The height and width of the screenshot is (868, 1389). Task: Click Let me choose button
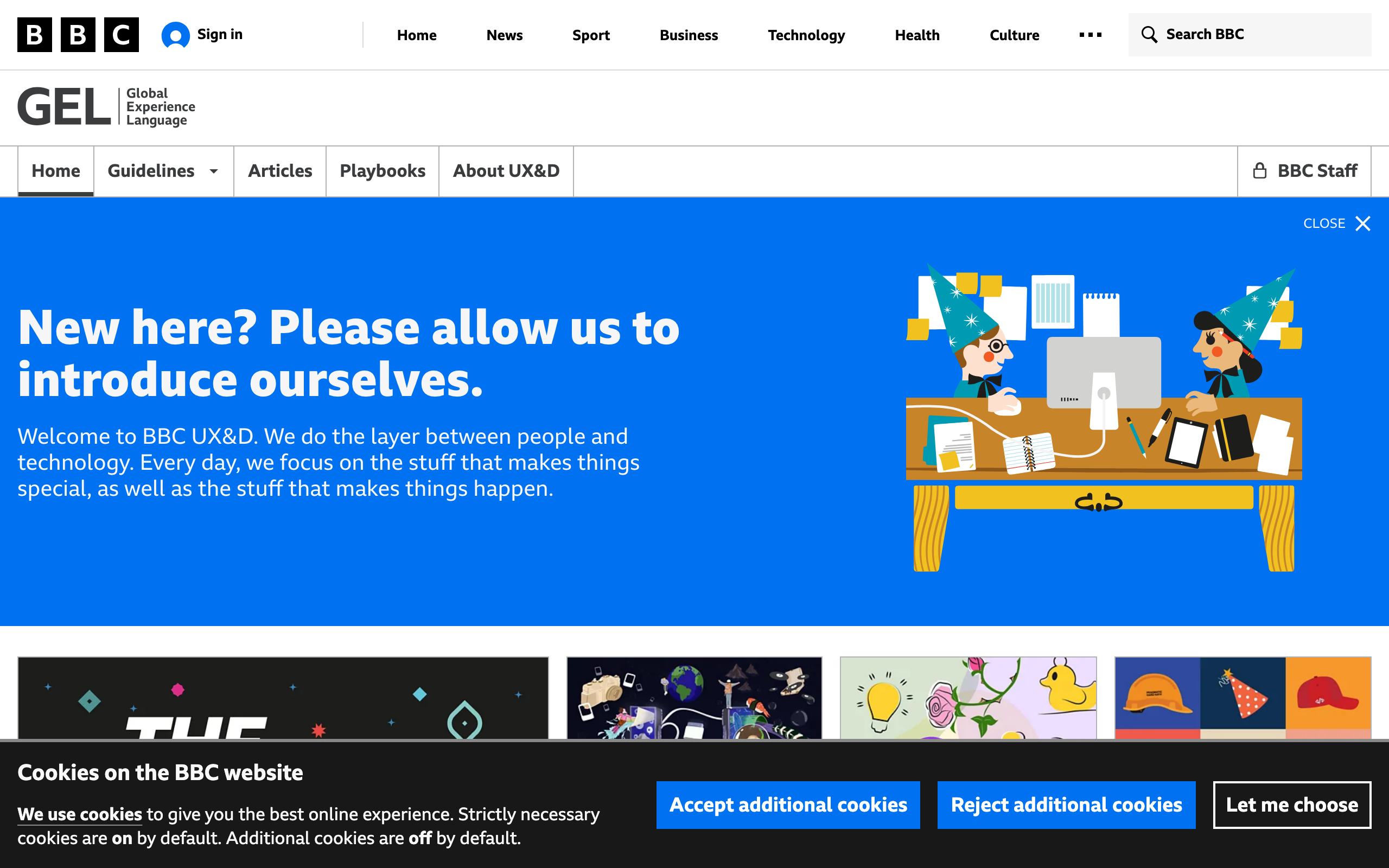pos(1292,805)
